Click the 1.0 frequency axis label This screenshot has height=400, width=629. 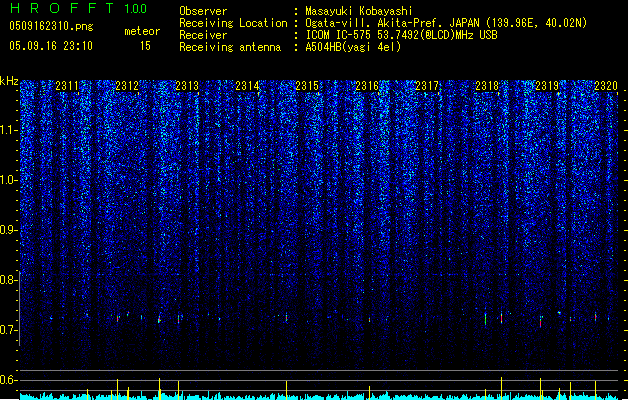[x=8, y=180]
